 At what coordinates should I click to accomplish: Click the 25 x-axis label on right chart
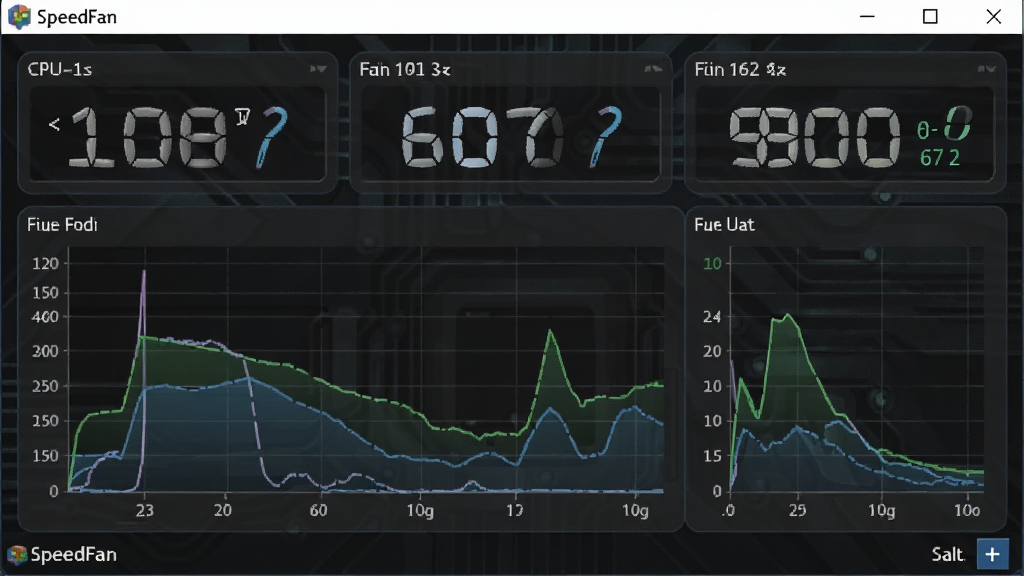click(797, 510)
